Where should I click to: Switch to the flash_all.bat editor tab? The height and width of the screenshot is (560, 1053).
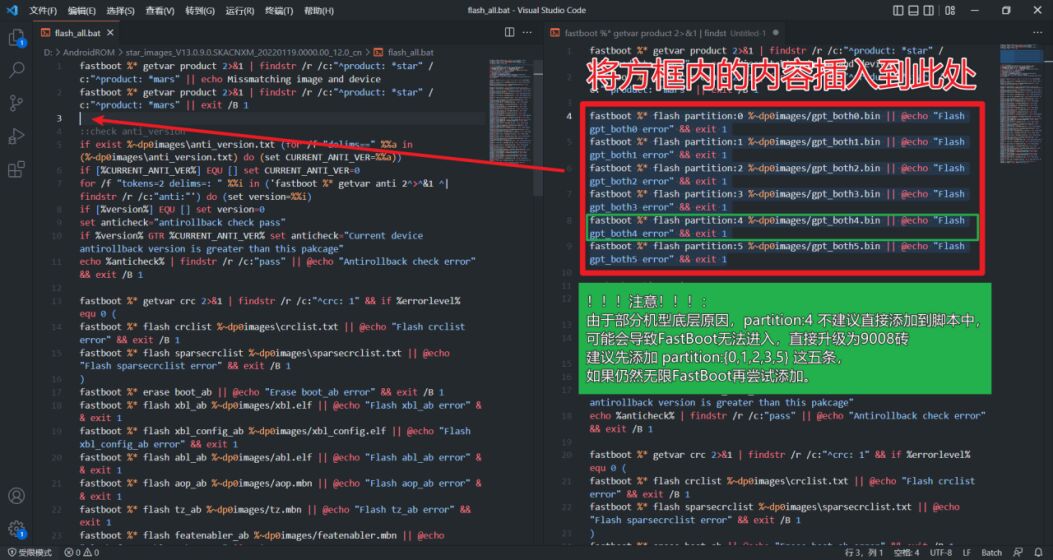pos(77,33)
